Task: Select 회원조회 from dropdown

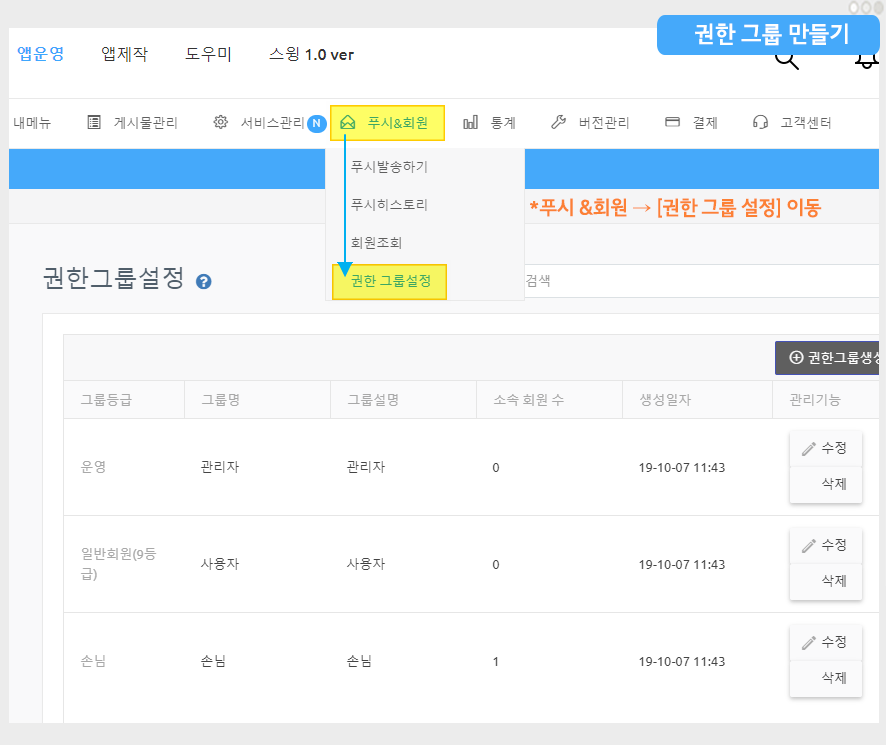Action: pos(376,242)
